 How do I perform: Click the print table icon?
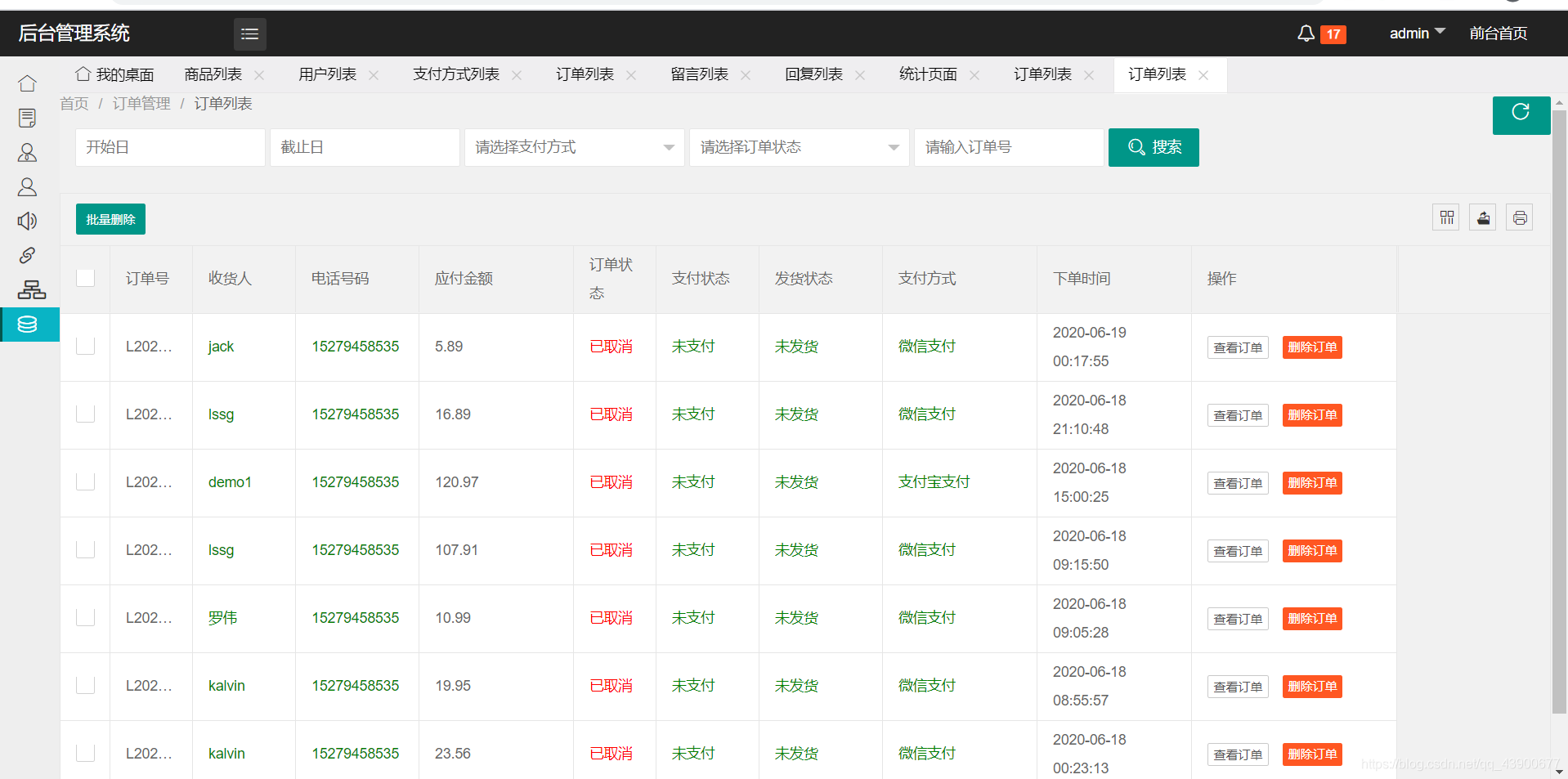[1520, 217]
